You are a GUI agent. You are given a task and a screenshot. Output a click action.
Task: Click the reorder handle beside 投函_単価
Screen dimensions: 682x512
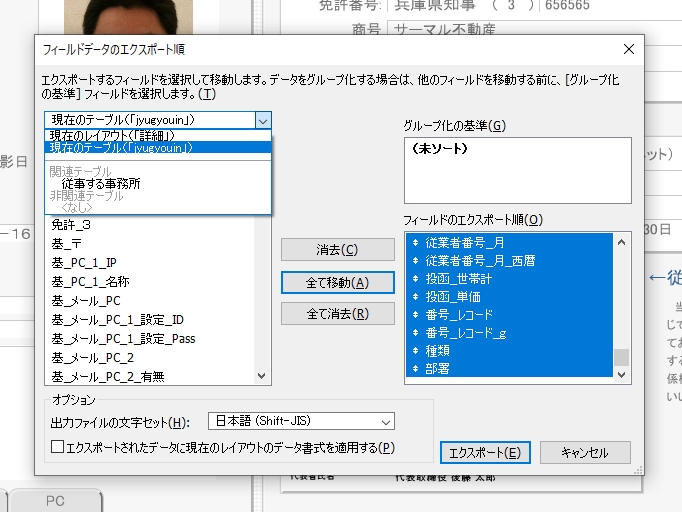click(415, 296)
